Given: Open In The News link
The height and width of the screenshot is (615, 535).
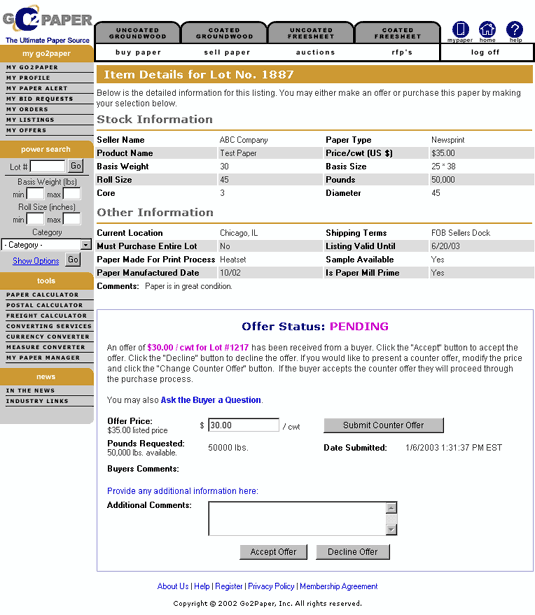Looking at the screenshot, I should [x=30, y=391].
